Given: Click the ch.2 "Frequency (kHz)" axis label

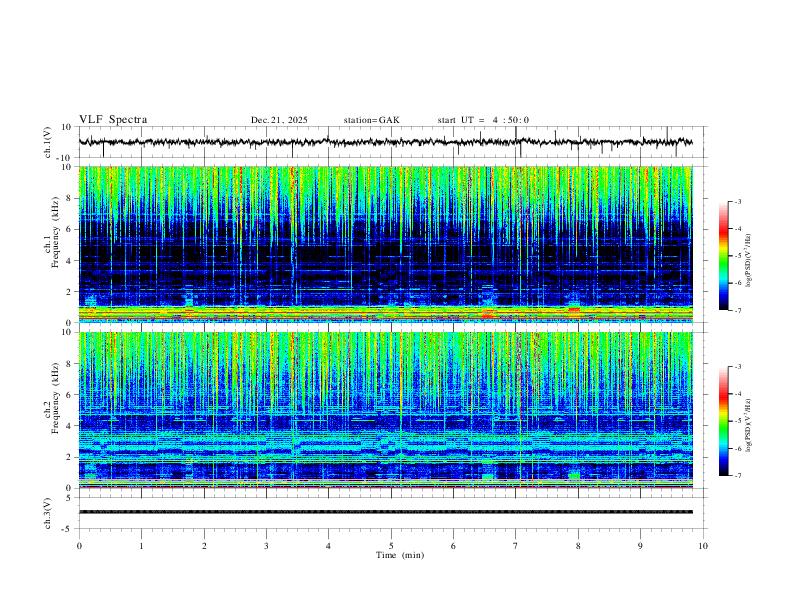Looking at the screenshot, I should tap(55, 398).
